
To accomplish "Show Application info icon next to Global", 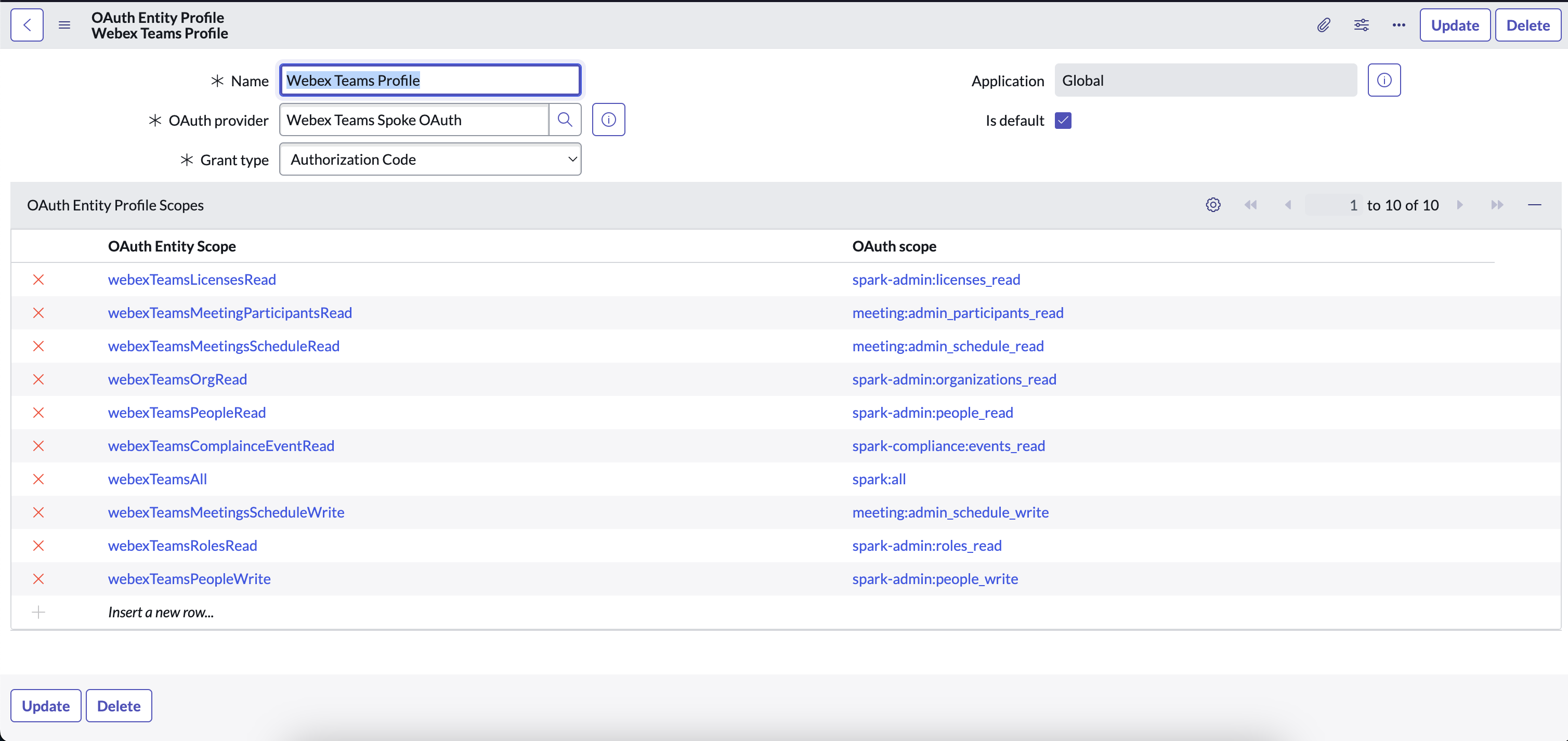I will [1384, 81].
